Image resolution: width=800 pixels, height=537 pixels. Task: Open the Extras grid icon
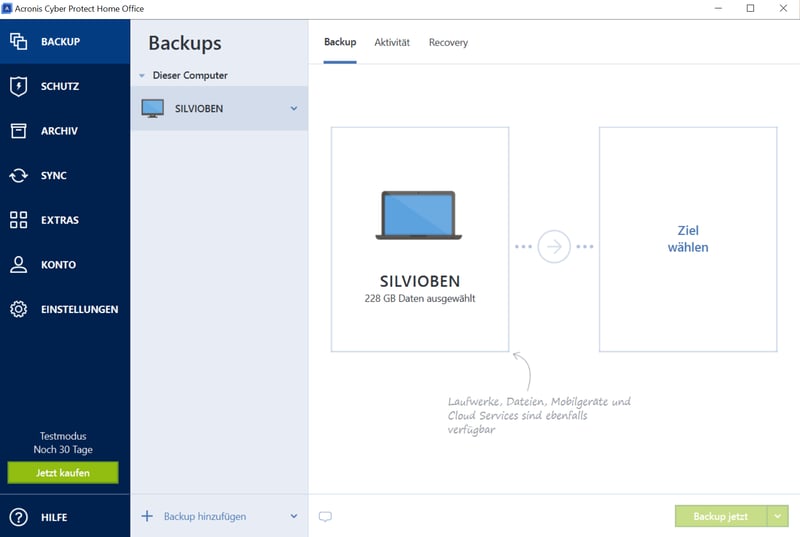[18, 220]
